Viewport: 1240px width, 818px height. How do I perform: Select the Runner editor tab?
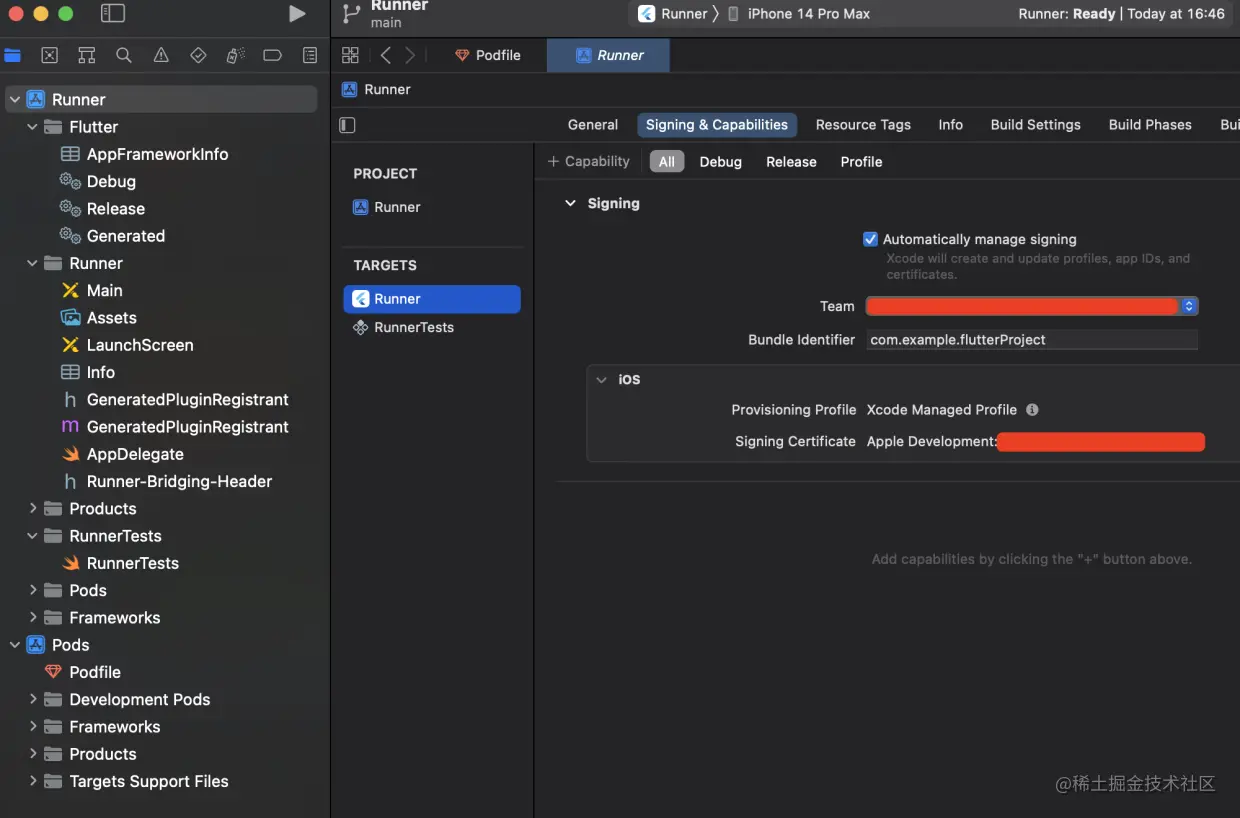click(609, 55)
